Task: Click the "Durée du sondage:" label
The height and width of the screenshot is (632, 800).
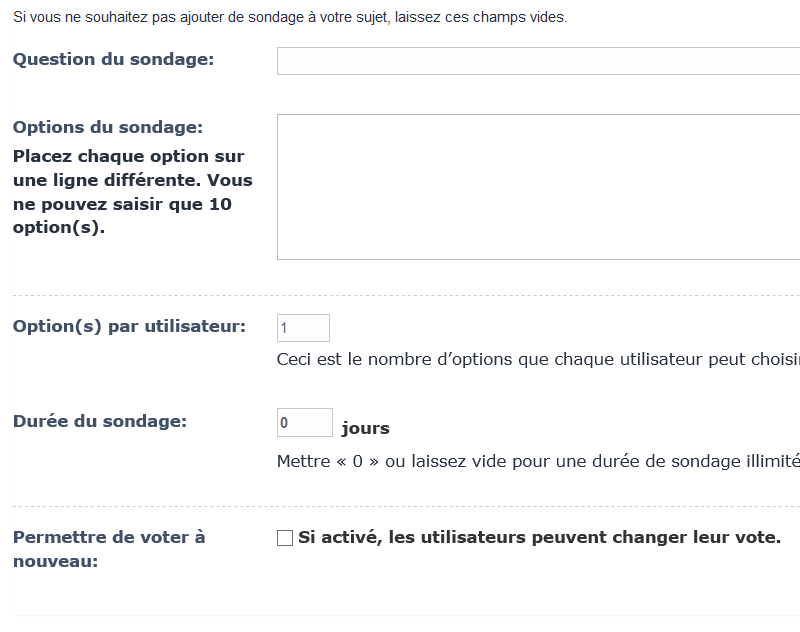Action: tap(100, 421)
